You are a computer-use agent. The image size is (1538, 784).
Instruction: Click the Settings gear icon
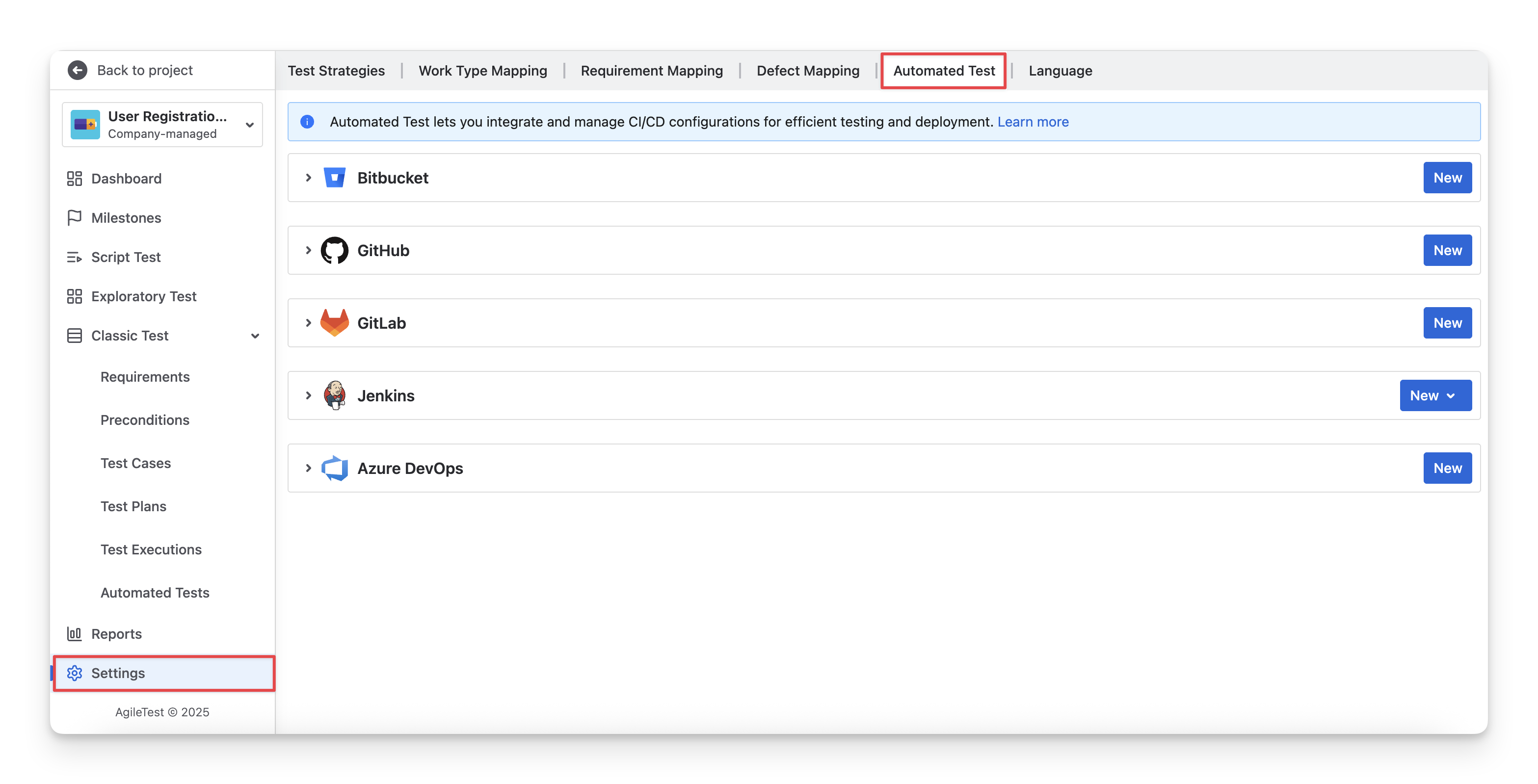74,673
